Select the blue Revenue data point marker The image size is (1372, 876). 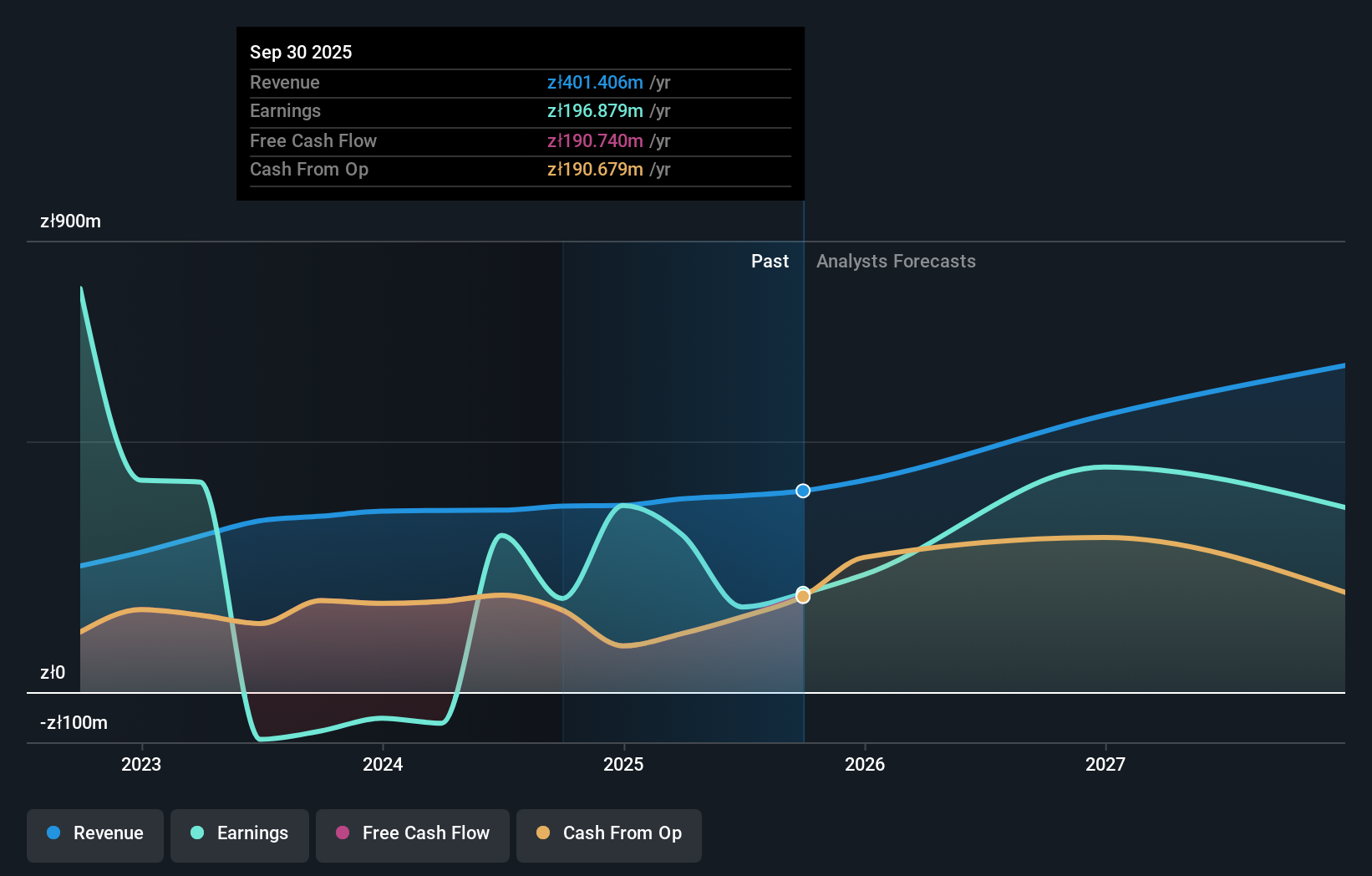[x=802, y=491]
